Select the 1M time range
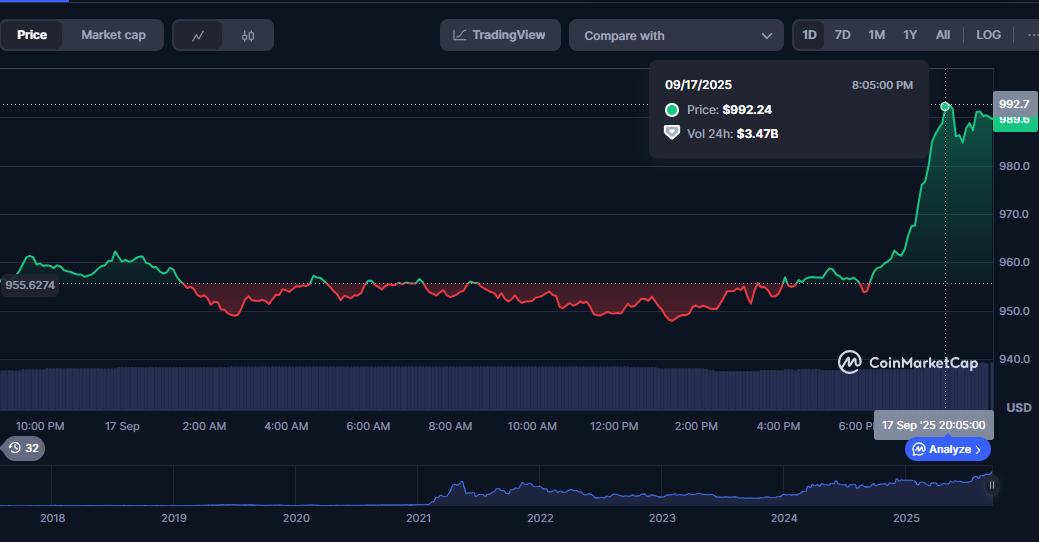The width and height of the screenshot is (1039, 542). click(x=876, y=35)
